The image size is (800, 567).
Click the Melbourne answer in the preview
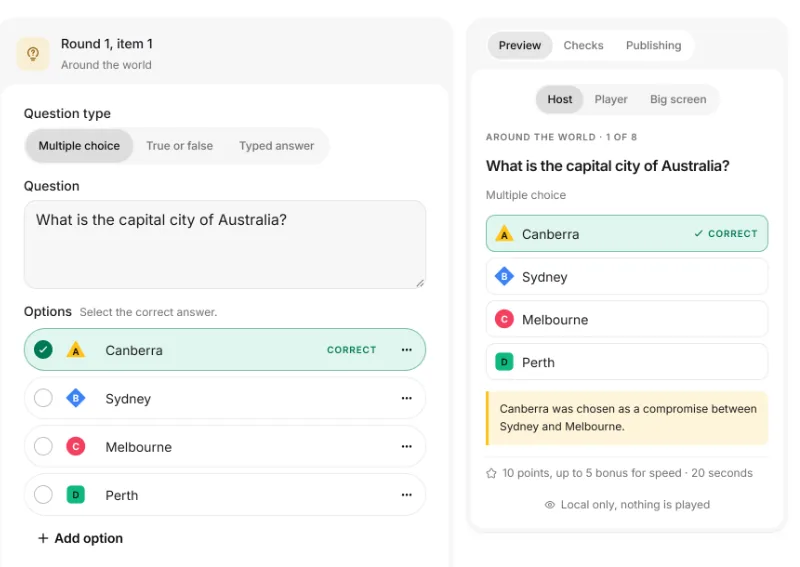627,319
